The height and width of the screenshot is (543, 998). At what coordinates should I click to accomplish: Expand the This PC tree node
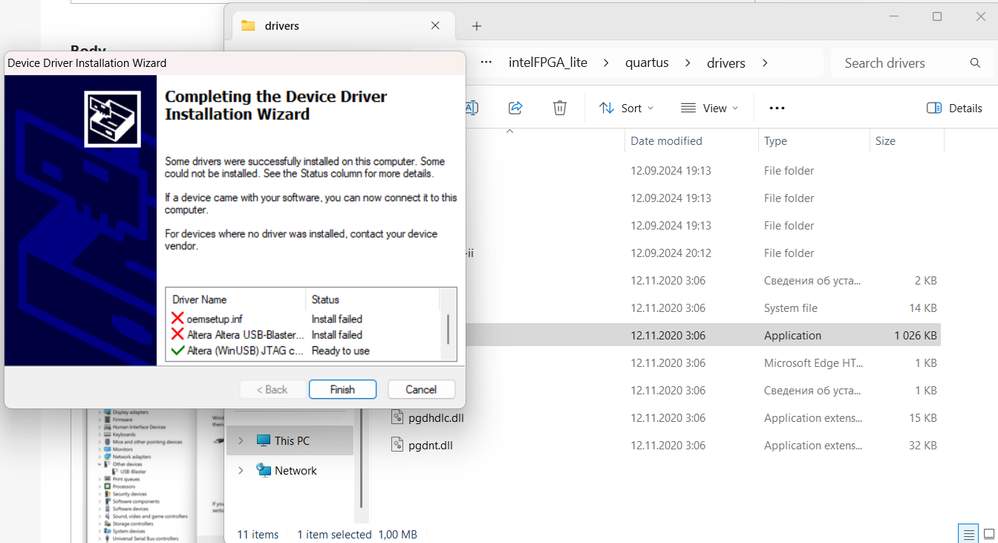point(240,440)
